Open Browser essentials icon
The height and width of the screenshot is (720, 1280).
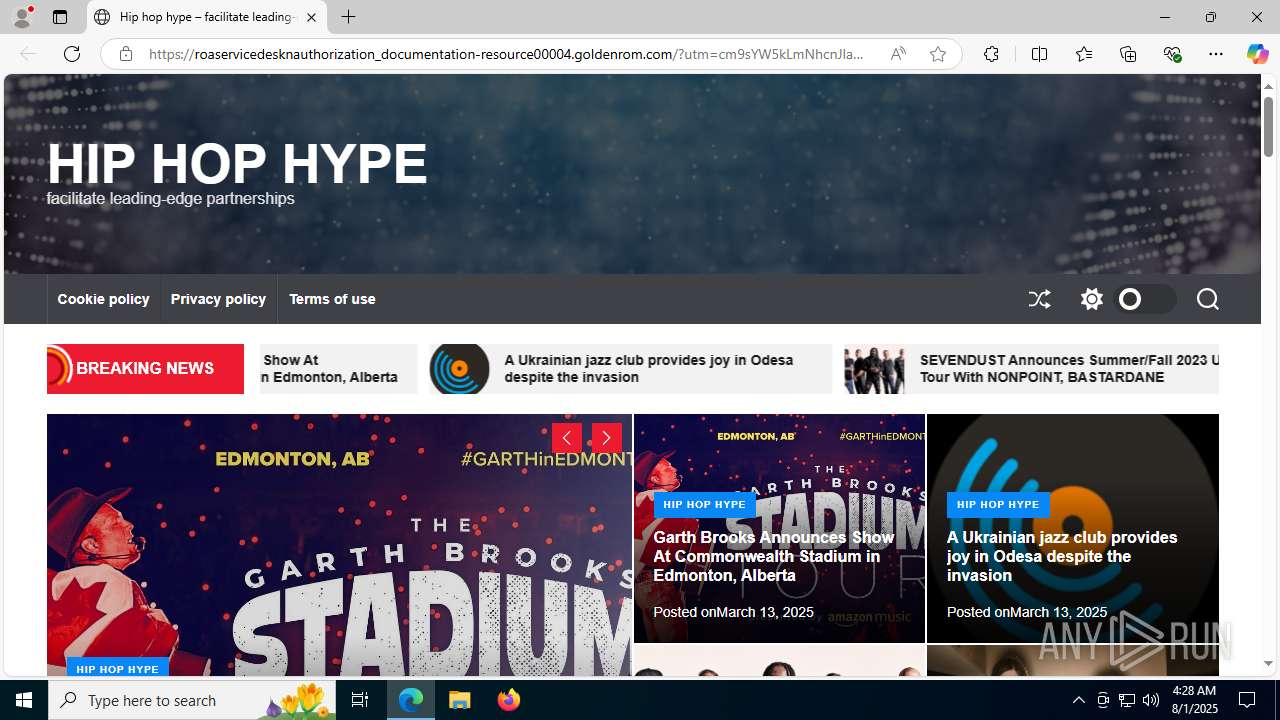pyautogui.click(x=1172, y=54)
